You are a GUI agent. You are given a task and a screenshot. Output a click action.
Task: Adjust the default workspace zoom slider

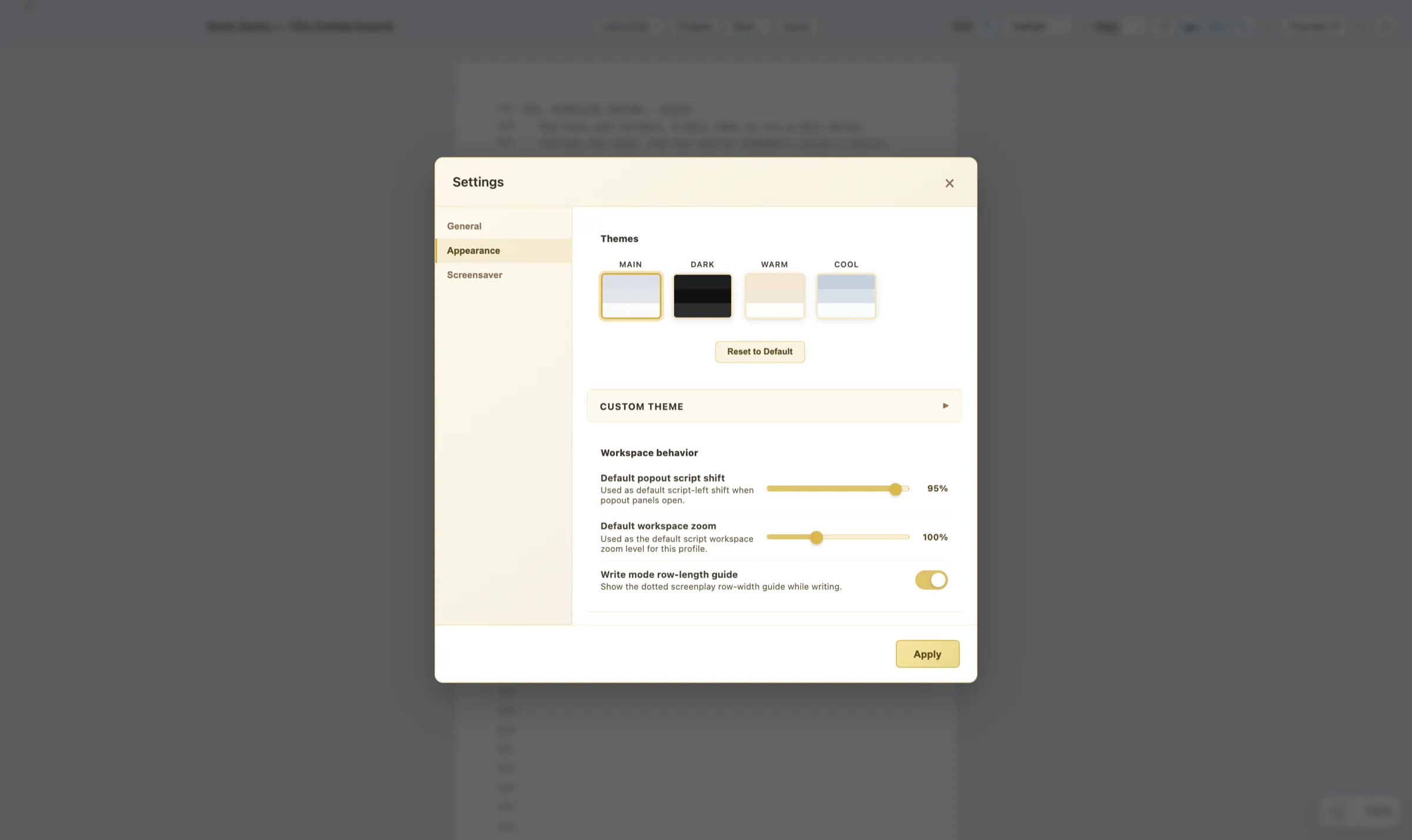click(838, 537)
